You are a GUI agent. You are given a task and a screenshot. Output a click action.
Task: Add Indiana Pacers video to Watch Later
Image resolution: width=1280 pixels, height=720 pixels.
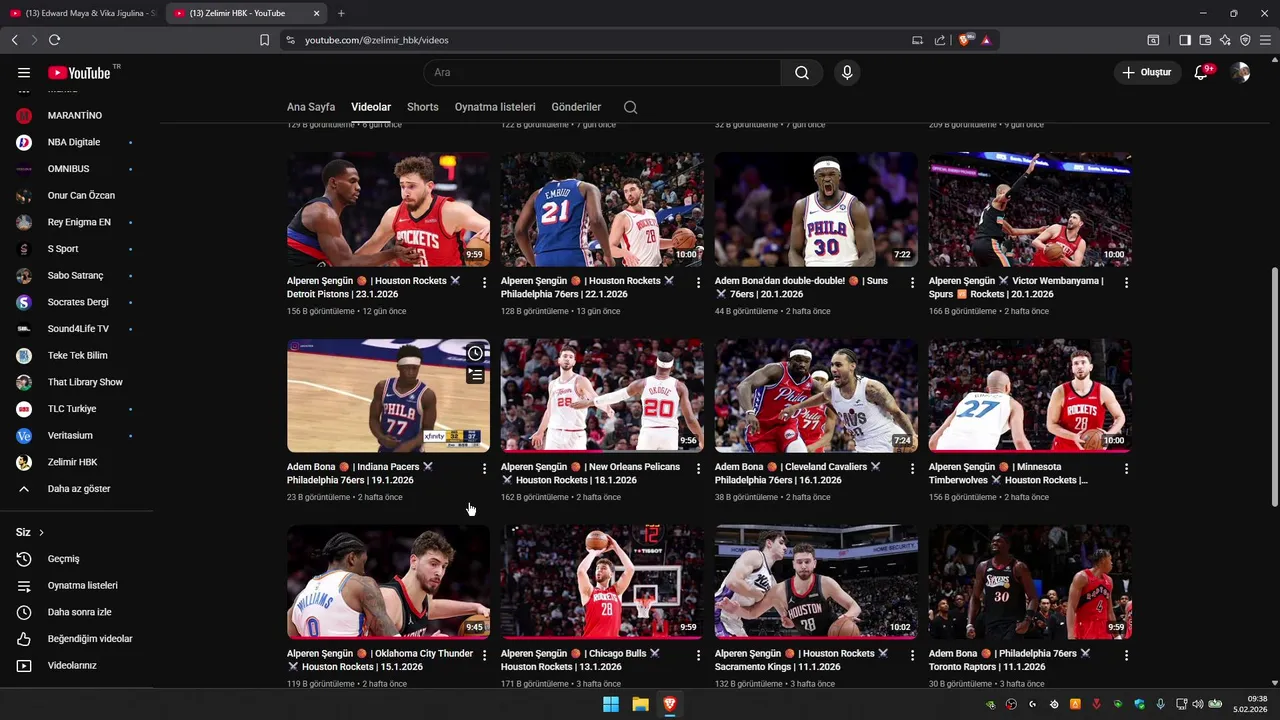pyautogui.click(x=475, y=353)
